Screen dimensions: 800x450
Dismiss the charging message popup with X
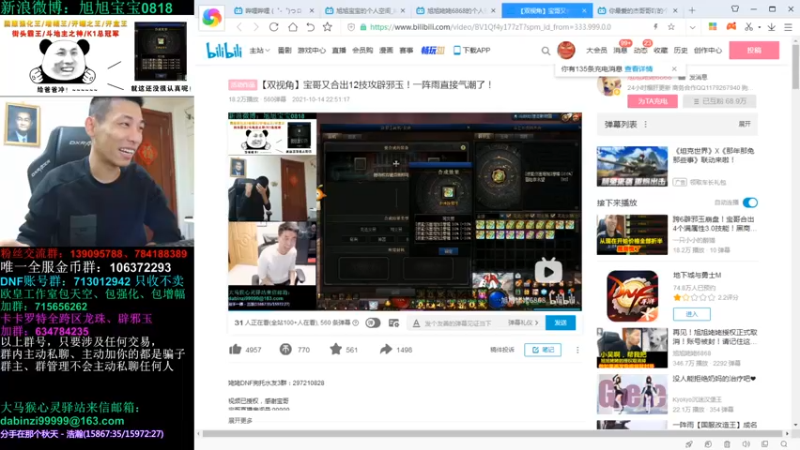pos(674,69)
